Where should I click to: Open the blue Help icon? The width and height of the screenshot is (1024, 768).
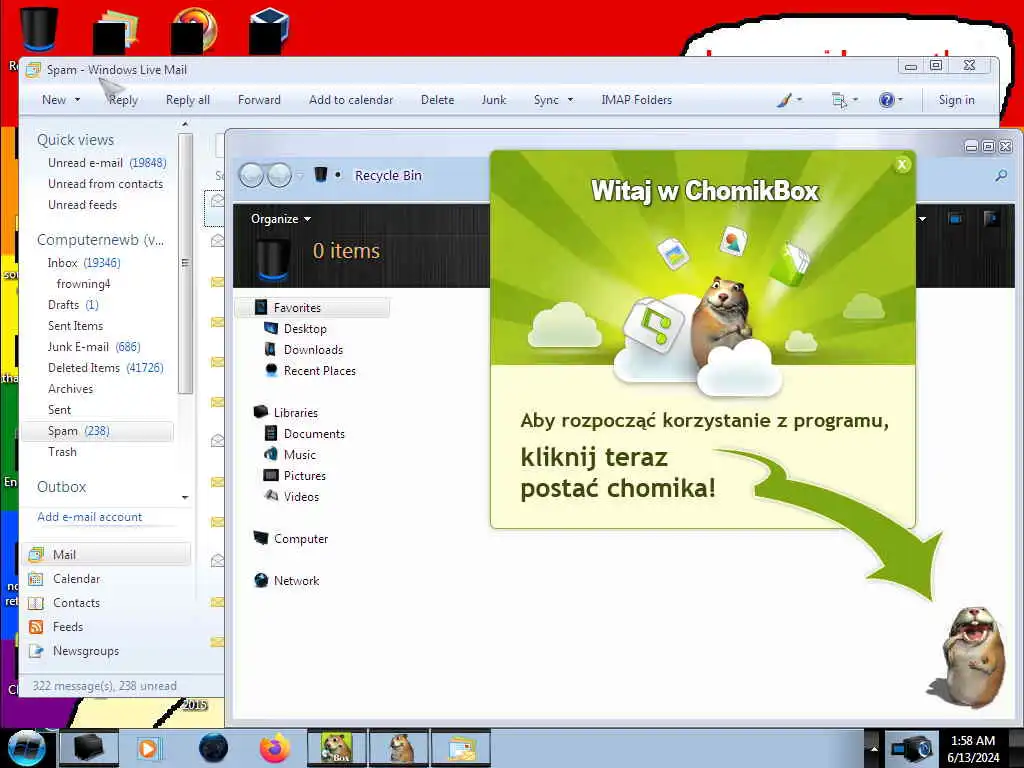pos(886,100)
